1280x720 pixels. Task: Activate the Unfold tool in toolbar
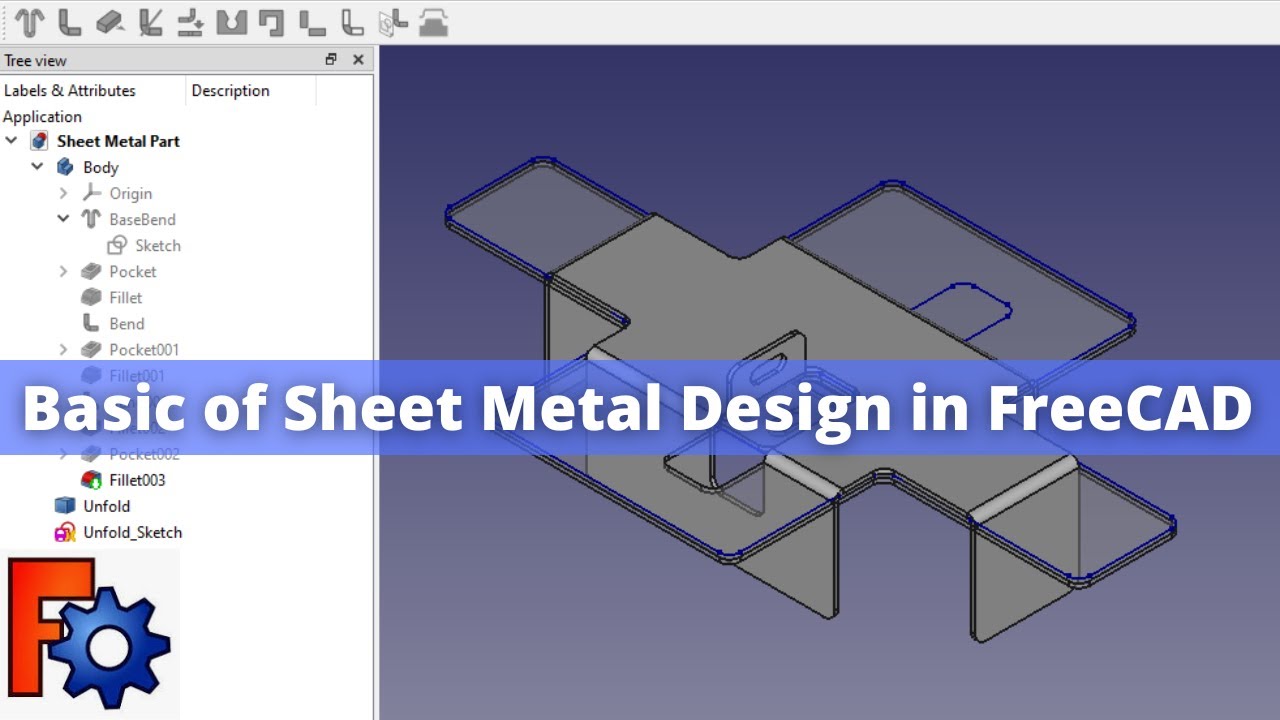tap(191, 21)
